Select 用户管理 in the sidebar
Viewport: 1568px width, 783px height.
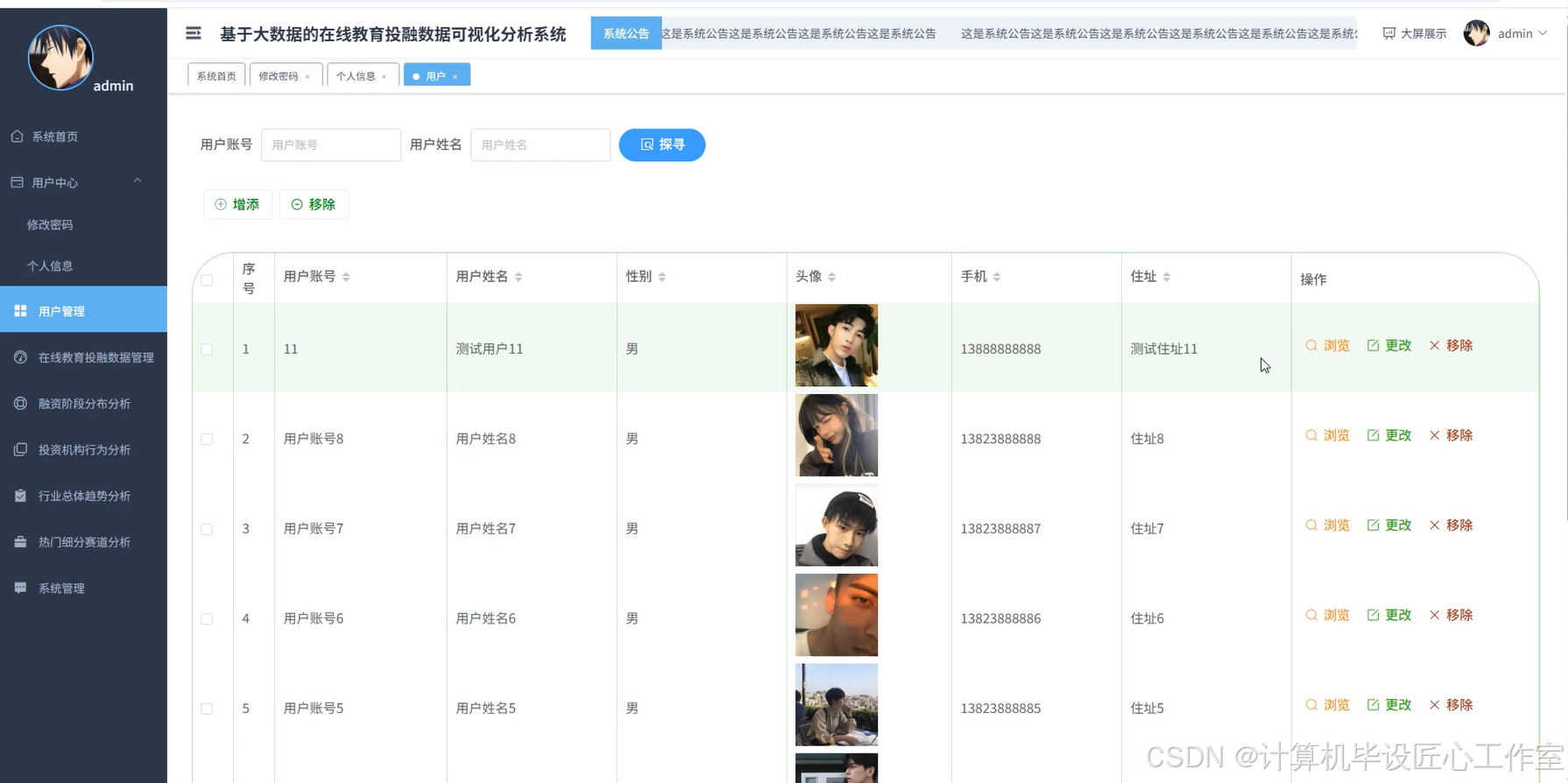click(83, 309)
